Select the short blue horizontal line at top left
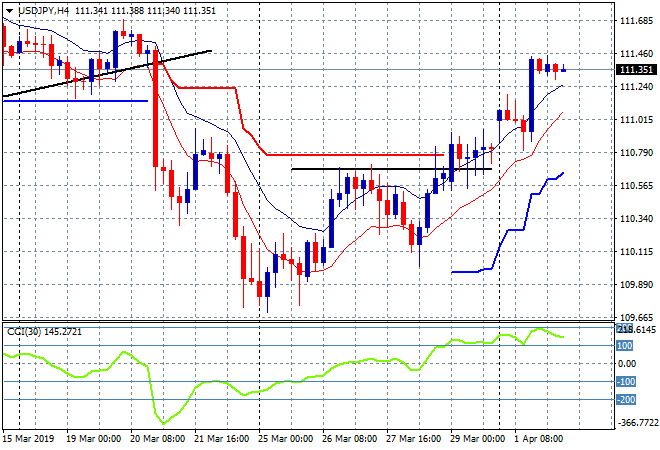660x450 pixels. 76,101
